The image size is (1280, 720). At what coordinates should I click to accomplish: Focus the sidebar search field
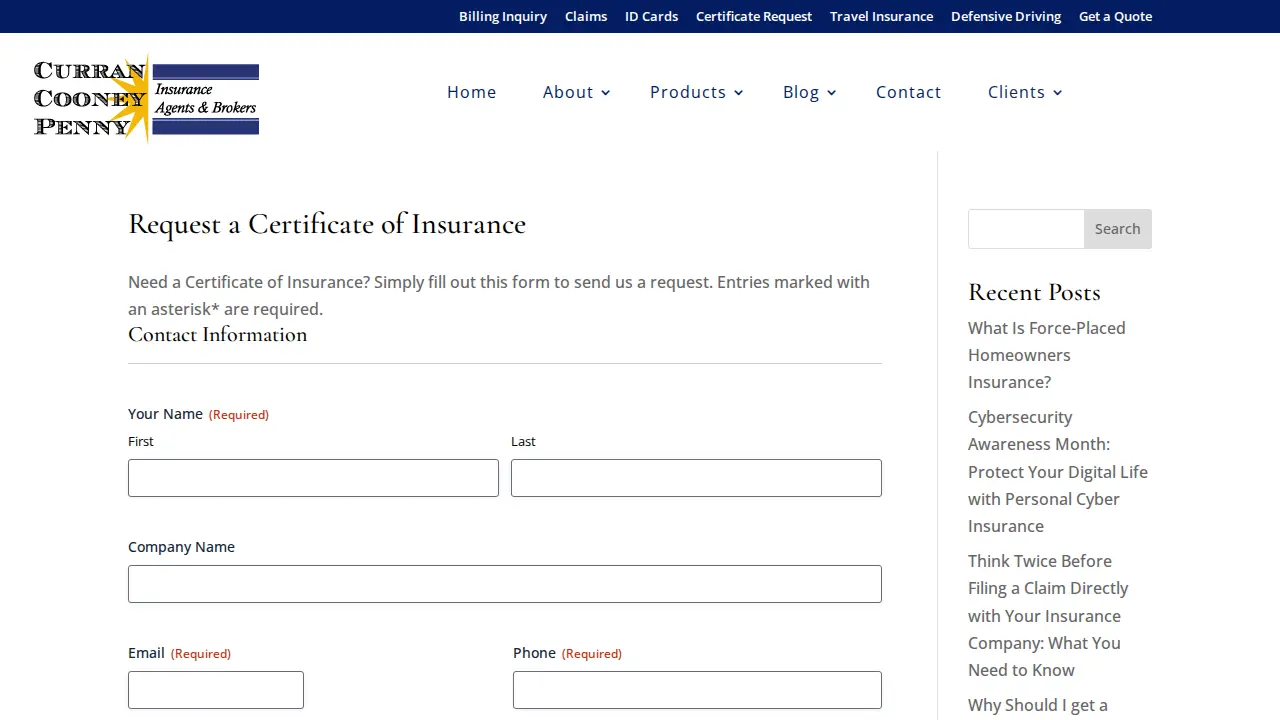(1026, 229)
